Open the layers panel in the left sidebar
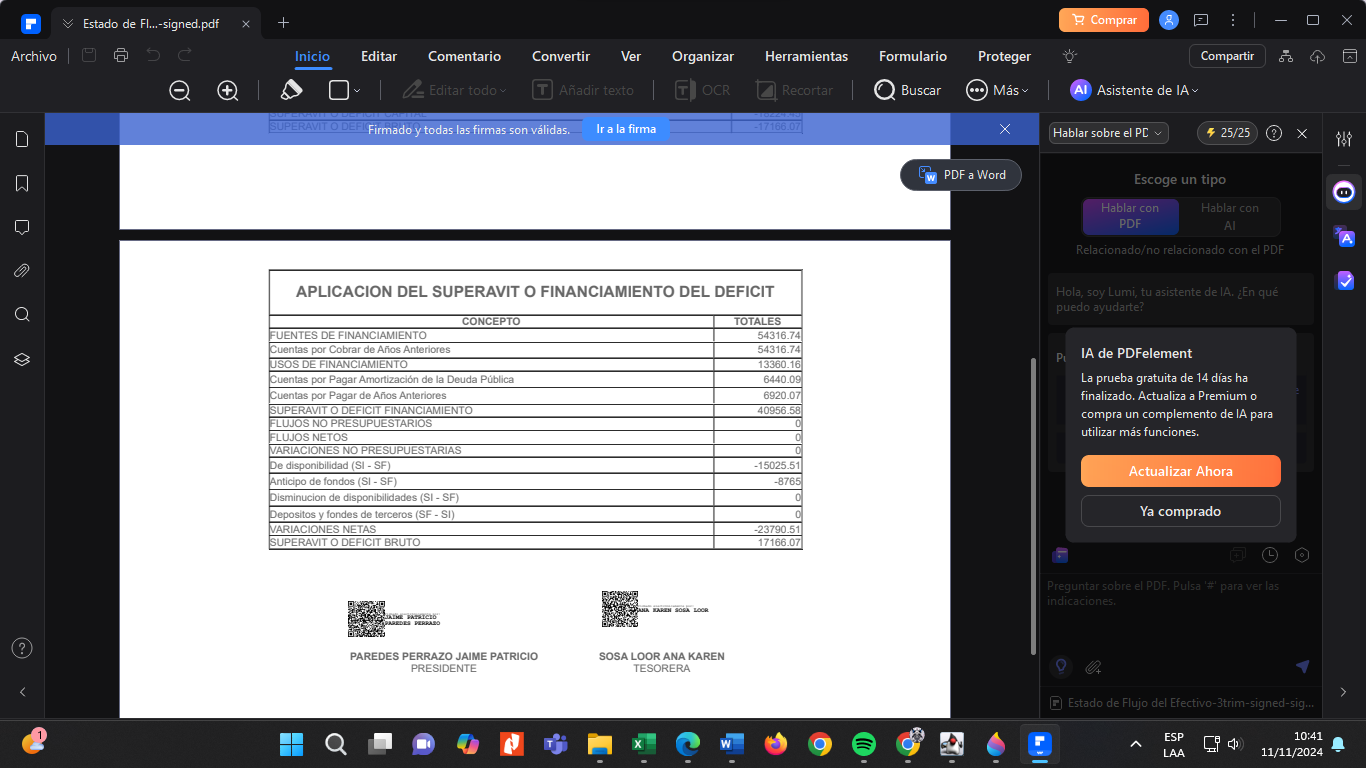The width and height of the screenshot is (1366, 768). point(22,359)
